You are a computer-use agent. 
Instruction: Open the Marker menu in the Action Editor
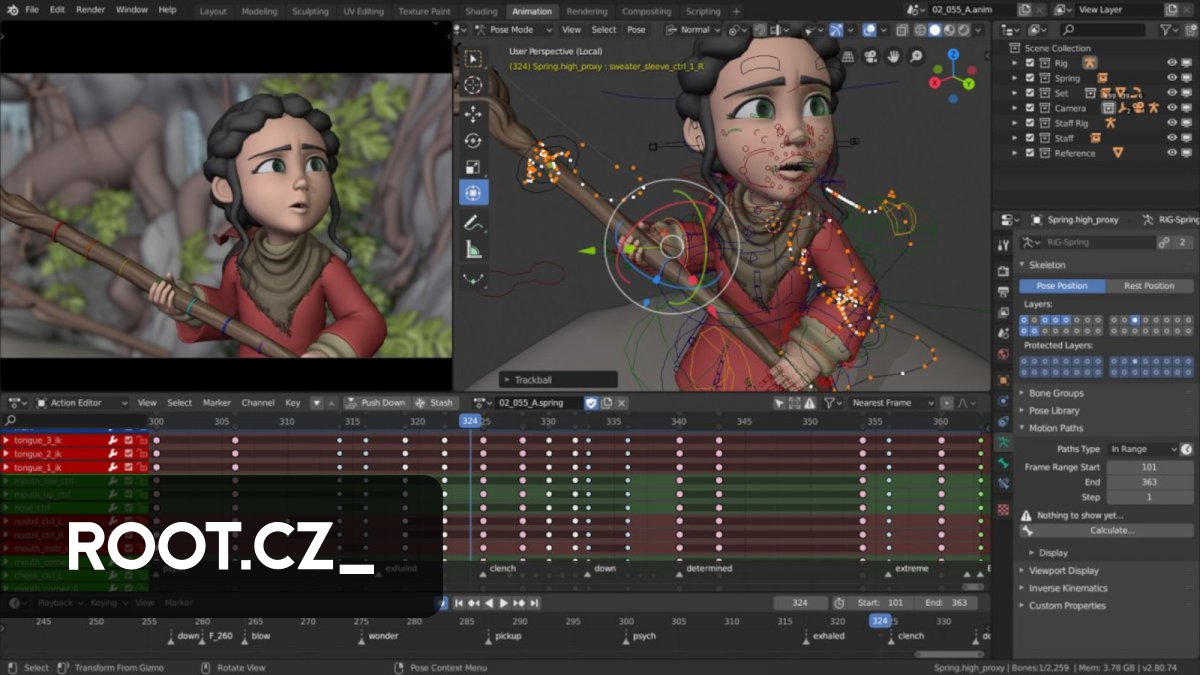coord(217,403)
